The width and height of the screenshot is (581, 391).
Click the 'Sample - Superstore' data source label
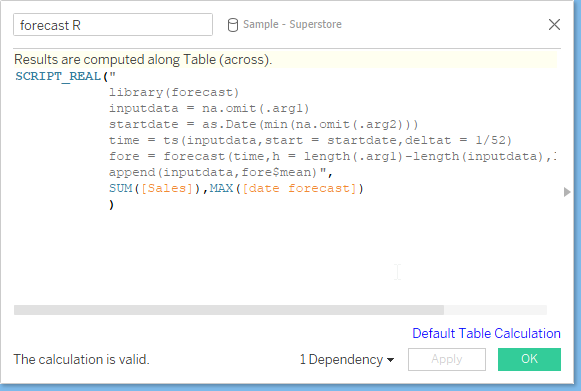point(292,24)
